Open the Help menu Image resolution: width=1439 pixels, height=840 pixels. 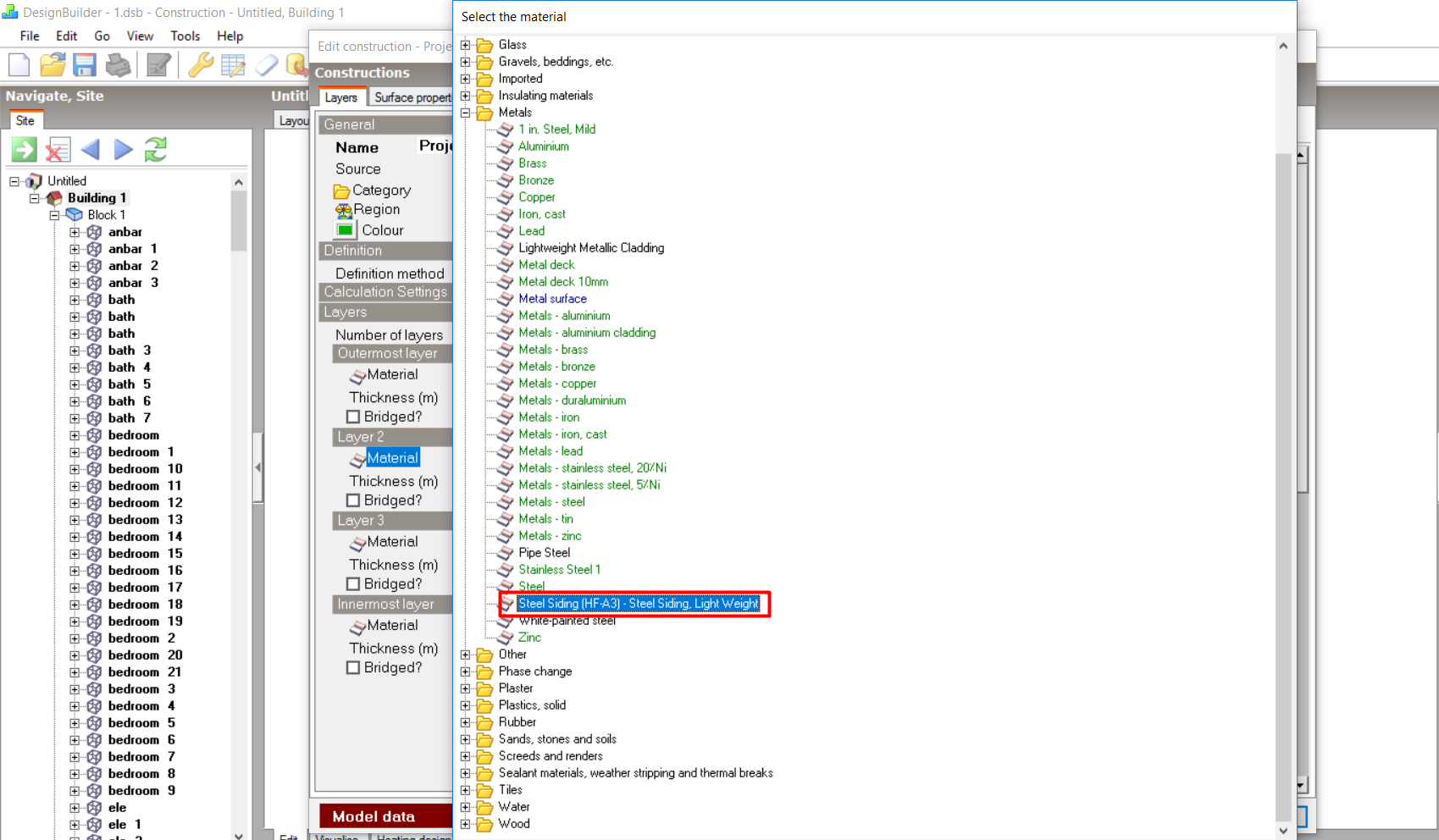(x=230, y=36)
